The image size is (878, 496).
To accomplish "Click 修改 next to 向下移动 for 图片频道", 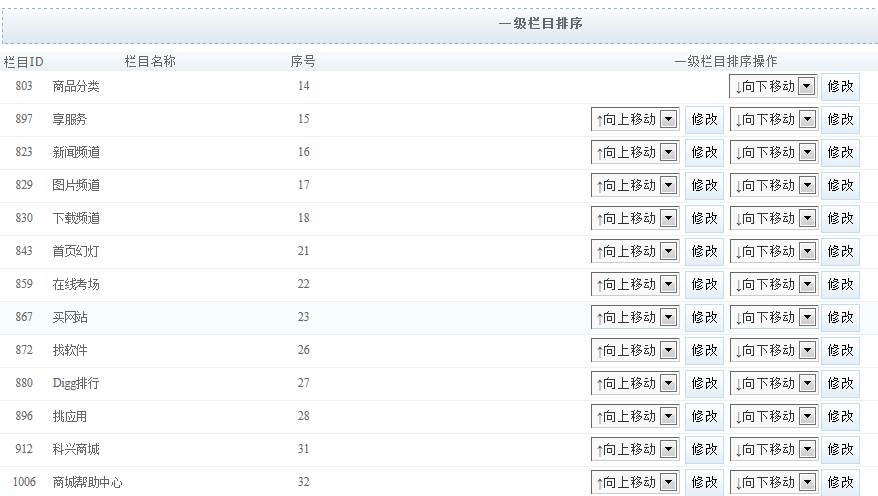I will pyautogui.click(x=840, y=186).
